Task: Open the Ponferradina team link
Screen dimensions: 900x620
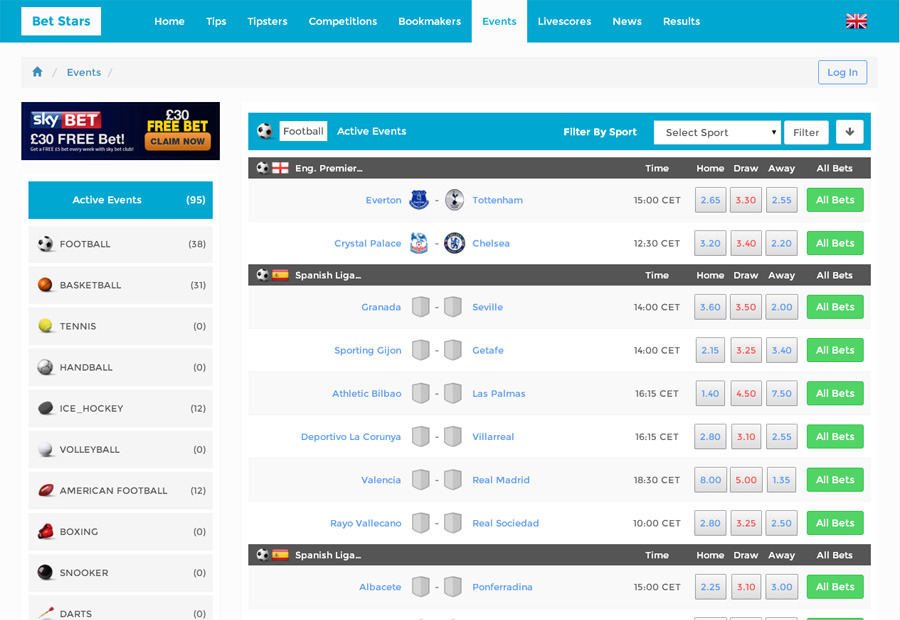Action: click(x=502, y=587)
